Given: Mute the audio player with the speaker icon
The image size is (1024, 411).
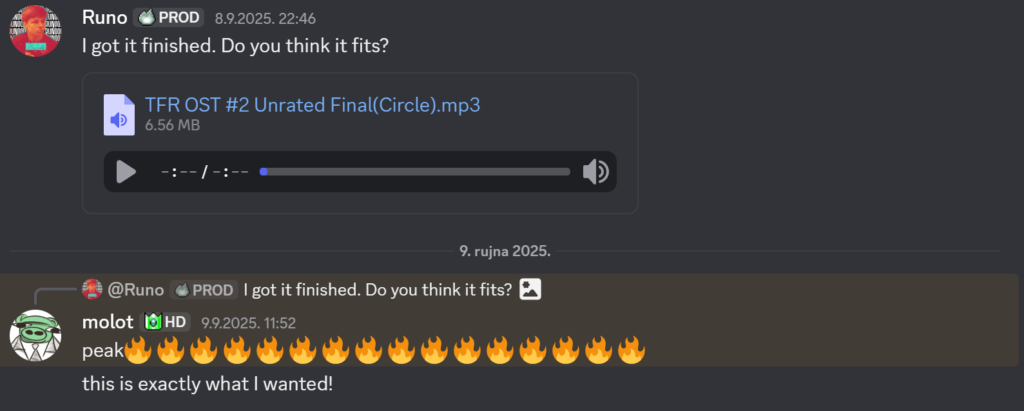Looking at the screenshot, I should (x=596, y=172).
